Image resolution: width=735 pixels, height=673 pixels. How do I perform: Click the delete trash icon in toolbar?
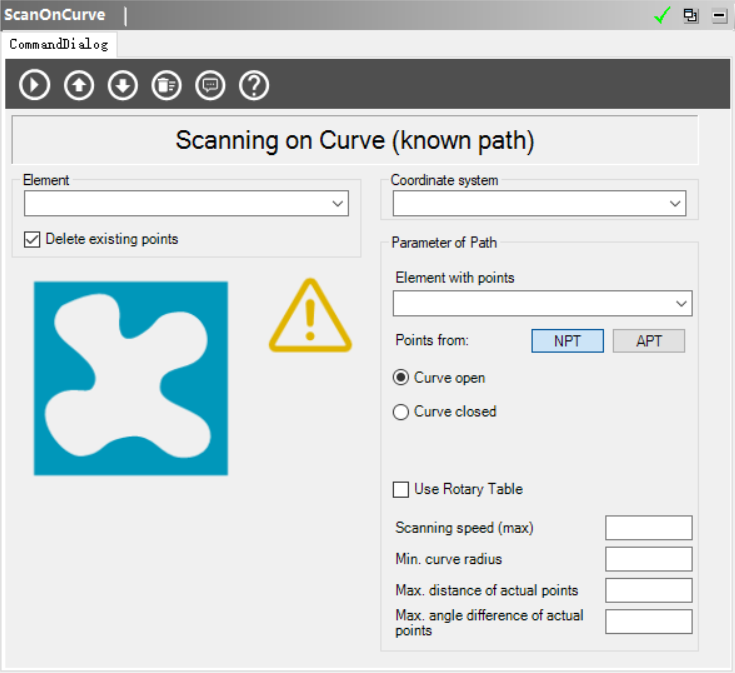point(166,85)
